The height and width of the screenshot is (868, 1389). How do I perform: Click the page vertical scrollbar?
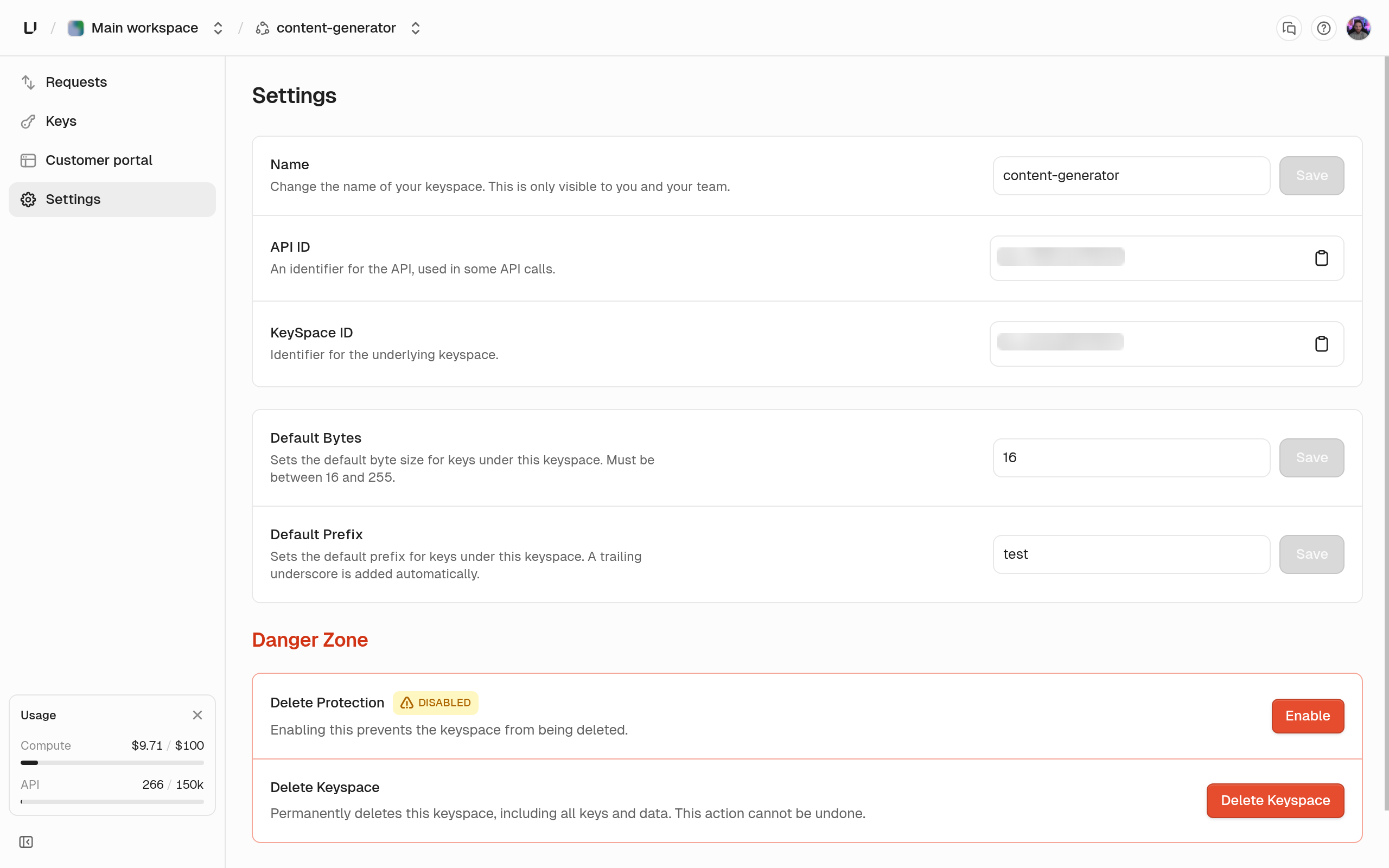click(x=1386, y=433)
